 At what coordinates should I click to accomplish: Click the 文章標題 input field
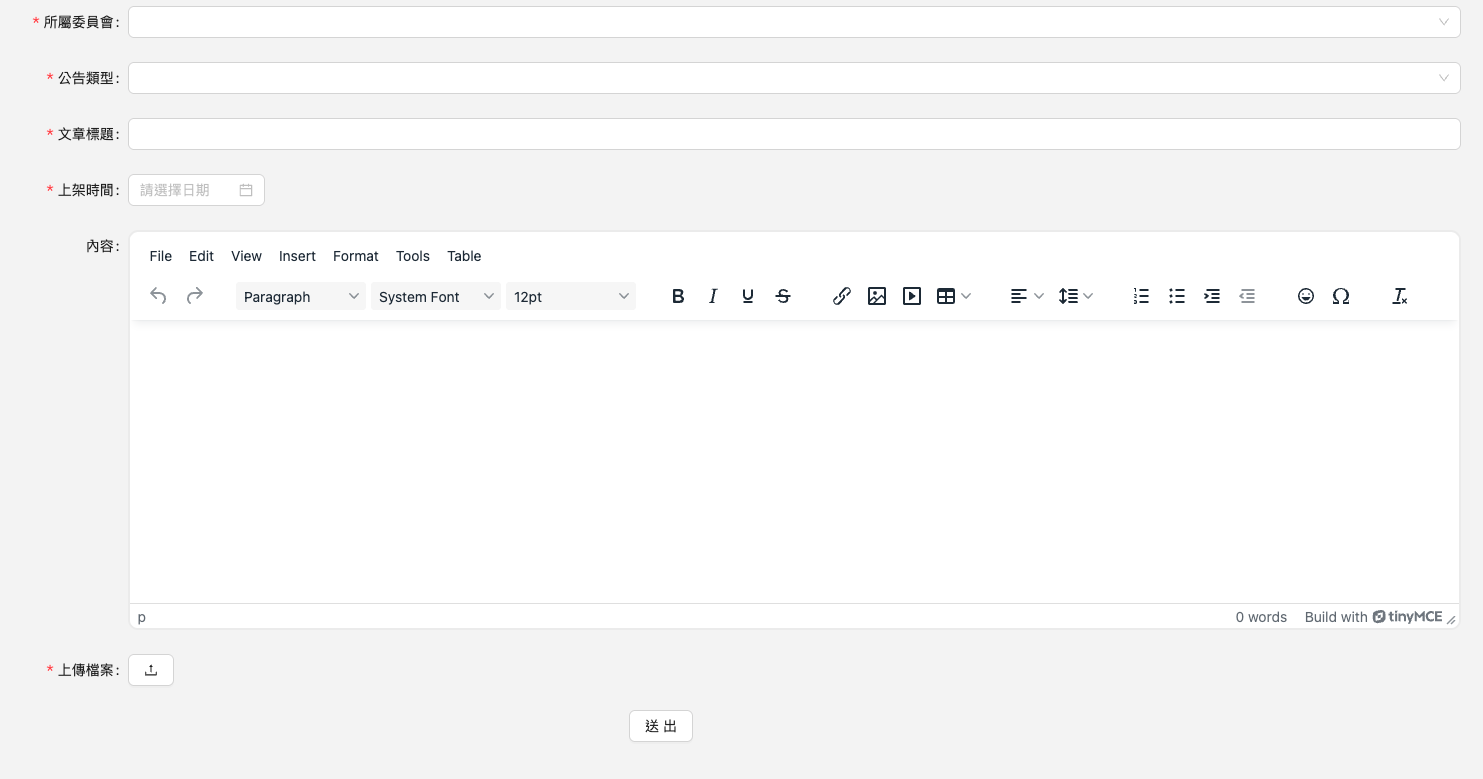click(794, 134)
